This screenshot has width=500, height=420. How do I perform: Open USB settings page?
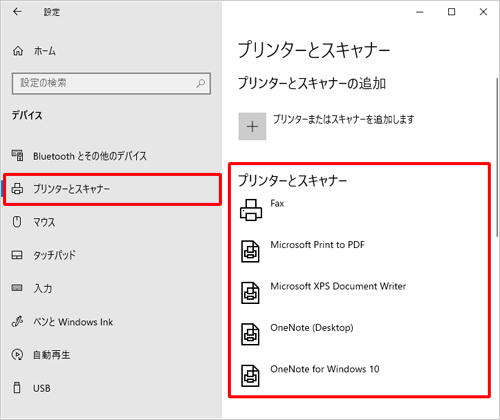tap(42, 388)
